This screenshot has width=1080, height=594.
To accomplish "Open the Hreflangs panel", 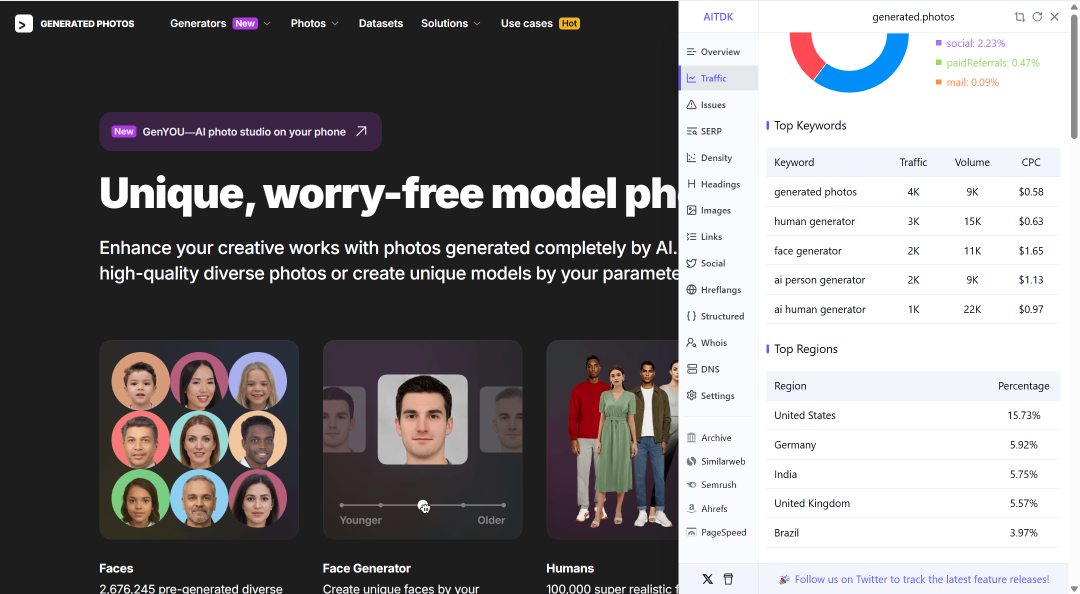I will coord(718,289).
